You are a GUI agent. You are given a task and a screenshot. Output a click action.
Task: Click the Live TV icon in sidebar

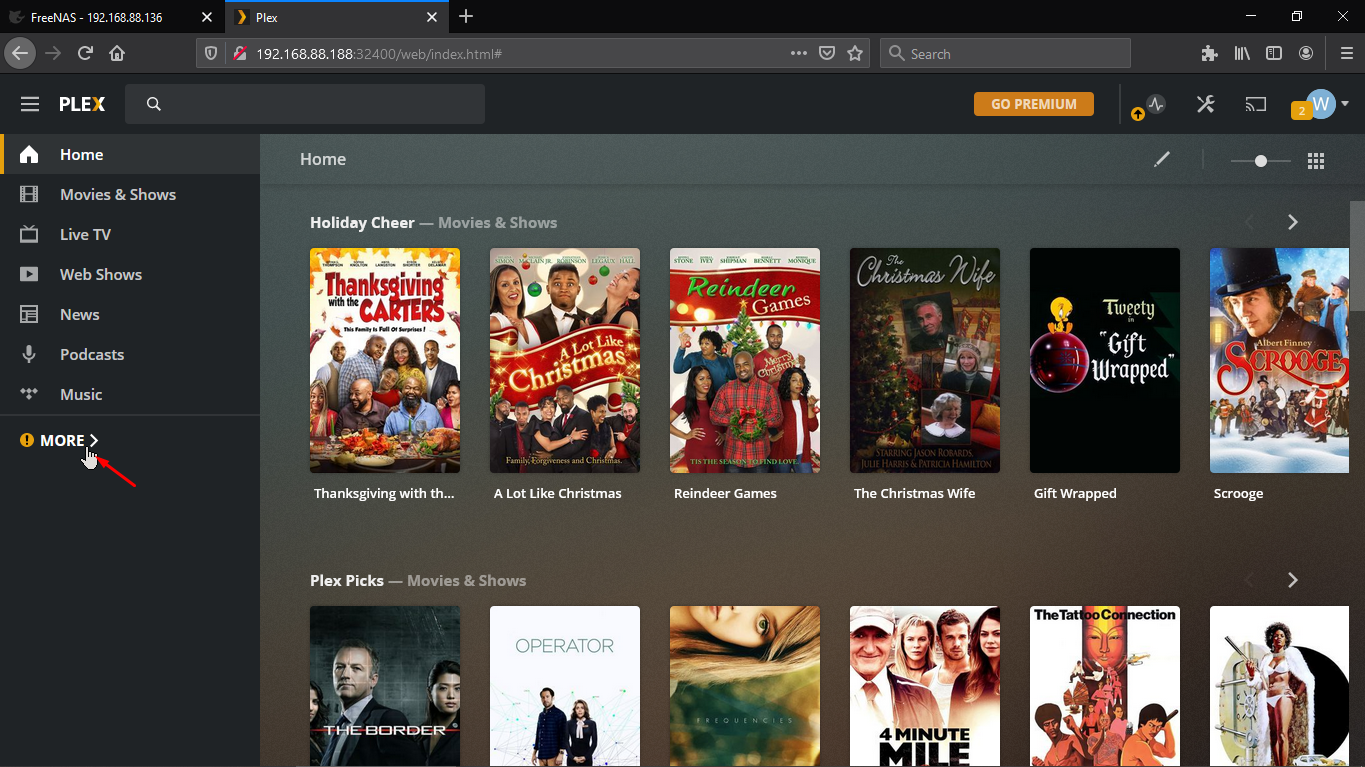(x=29, y=234)
